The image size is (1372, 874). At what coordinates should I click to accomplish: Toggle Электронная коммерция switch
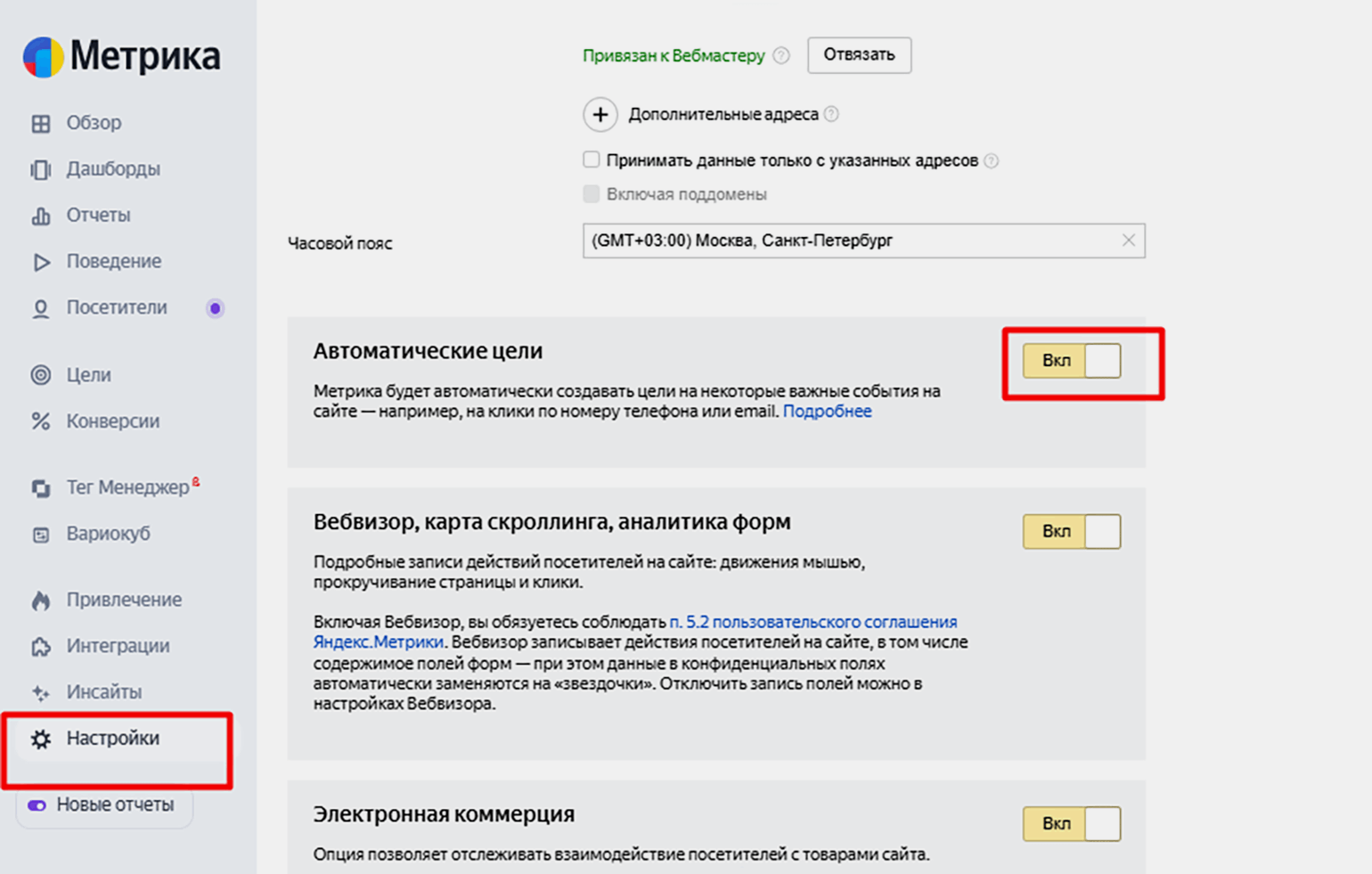1071,824
